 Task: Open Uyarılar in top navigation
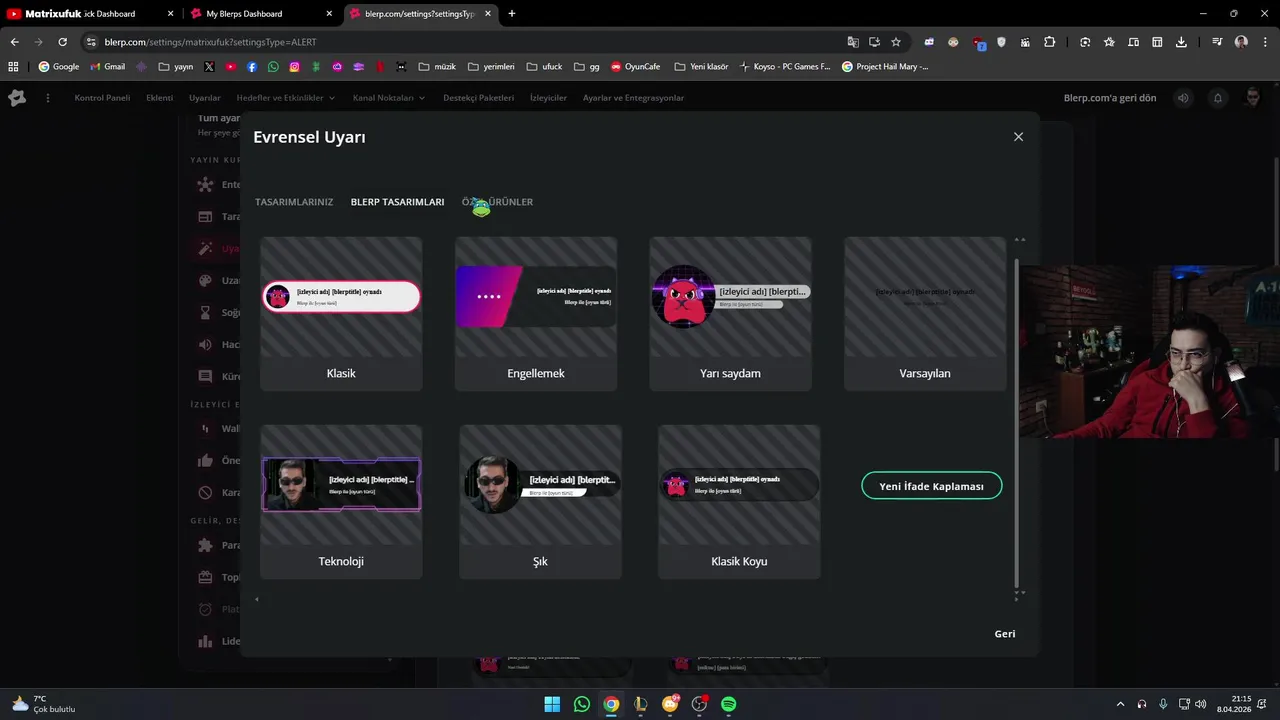pos(205,98)
